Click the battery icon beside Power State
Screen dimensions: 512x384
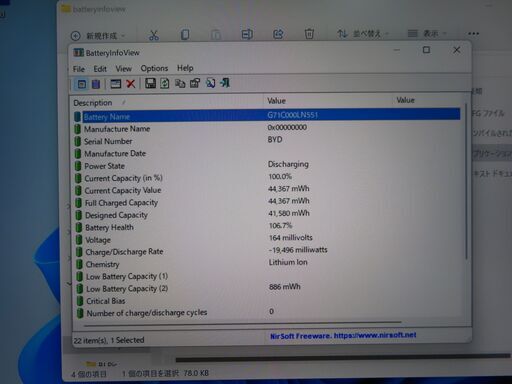(x=78, y=166)
